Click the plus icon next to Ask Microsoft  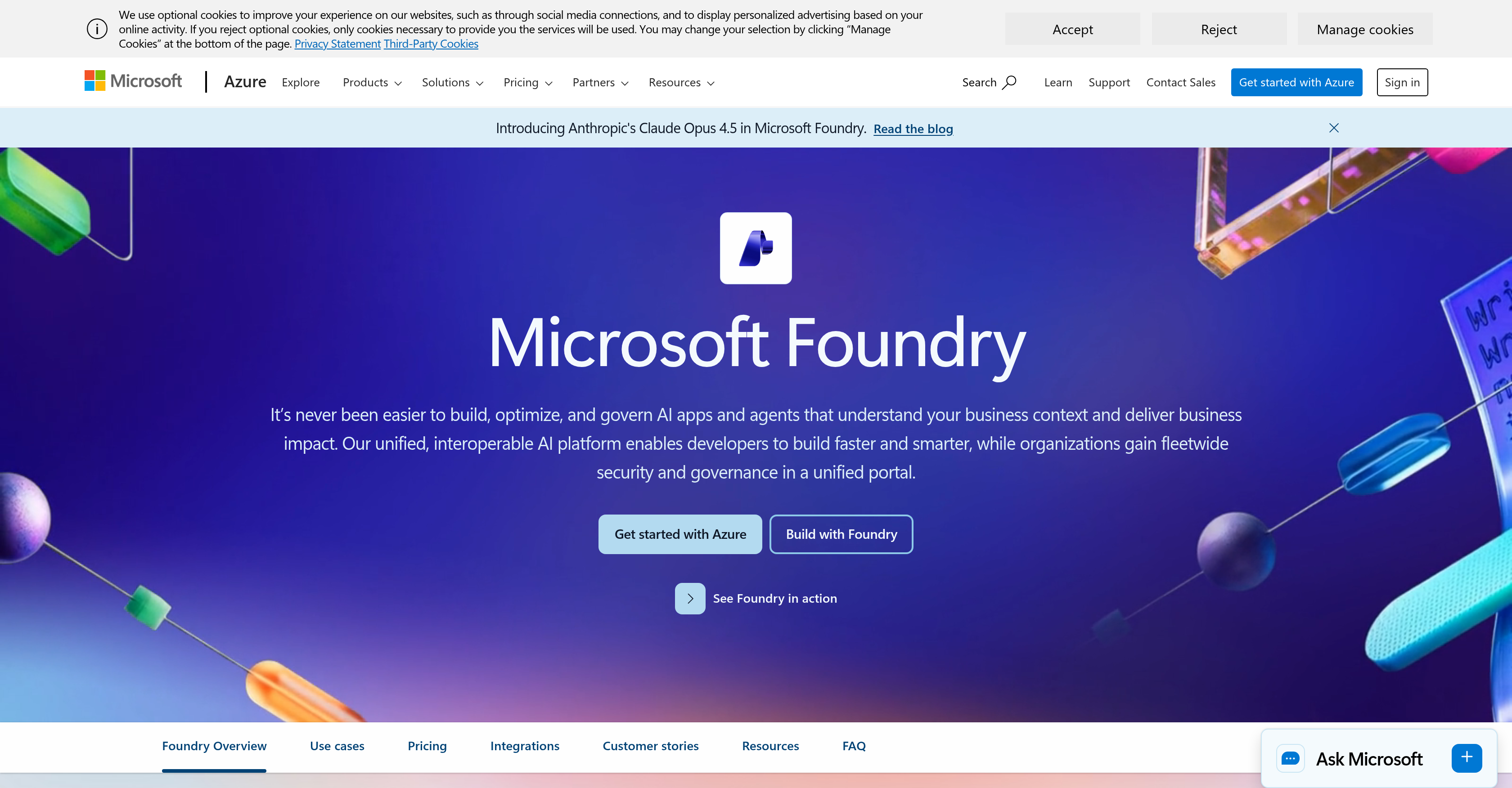(1466, 757)
